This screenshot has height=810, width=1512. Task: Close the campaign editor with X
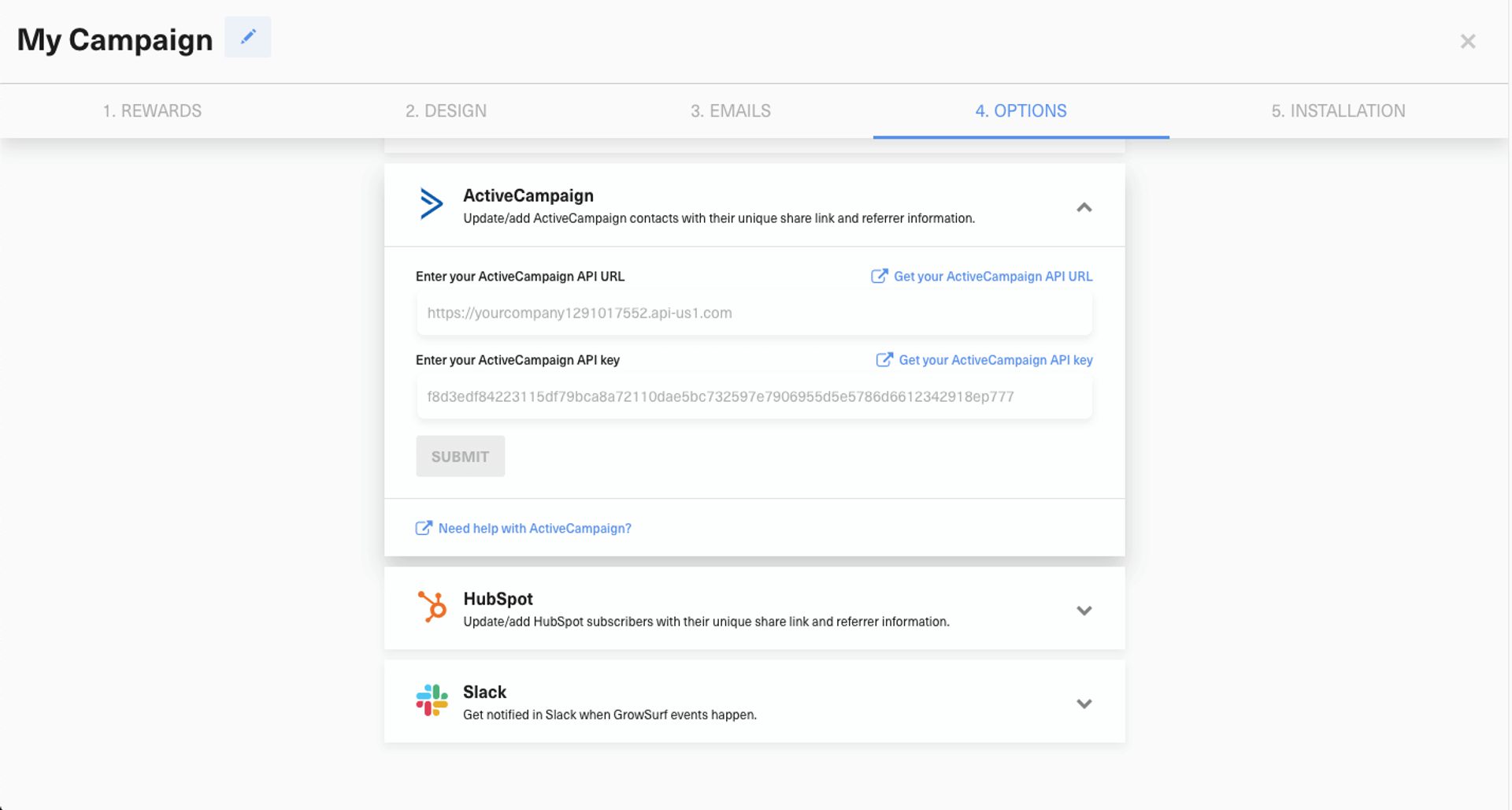[x=1467, y=42]
